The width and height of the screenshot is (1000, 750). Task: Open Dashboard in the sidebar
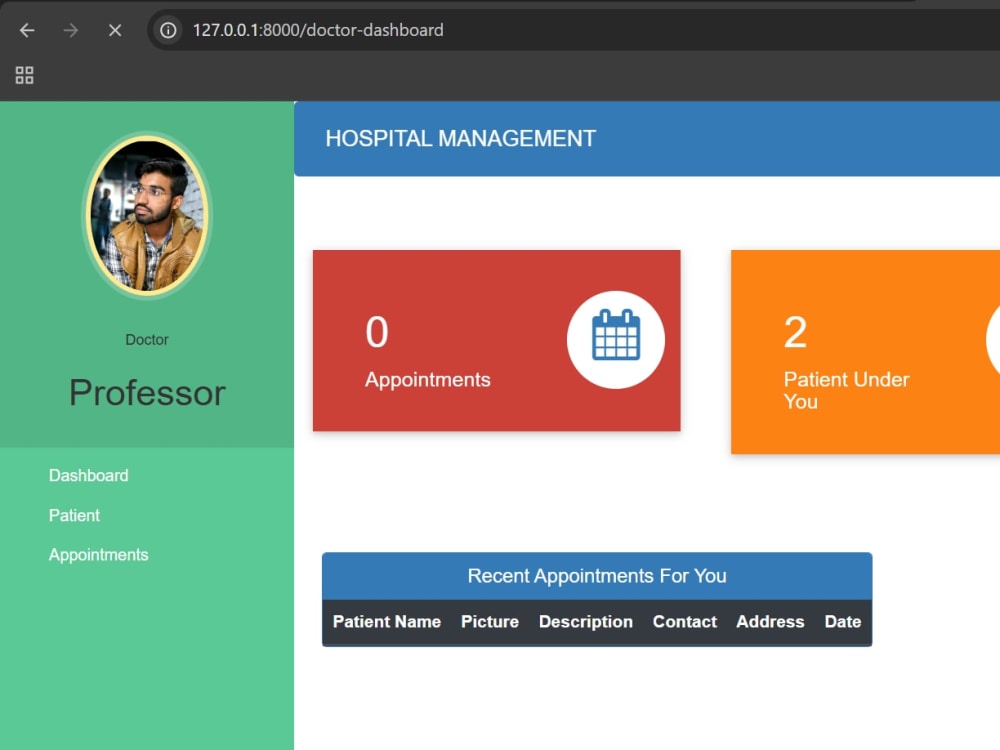(89, 475)
